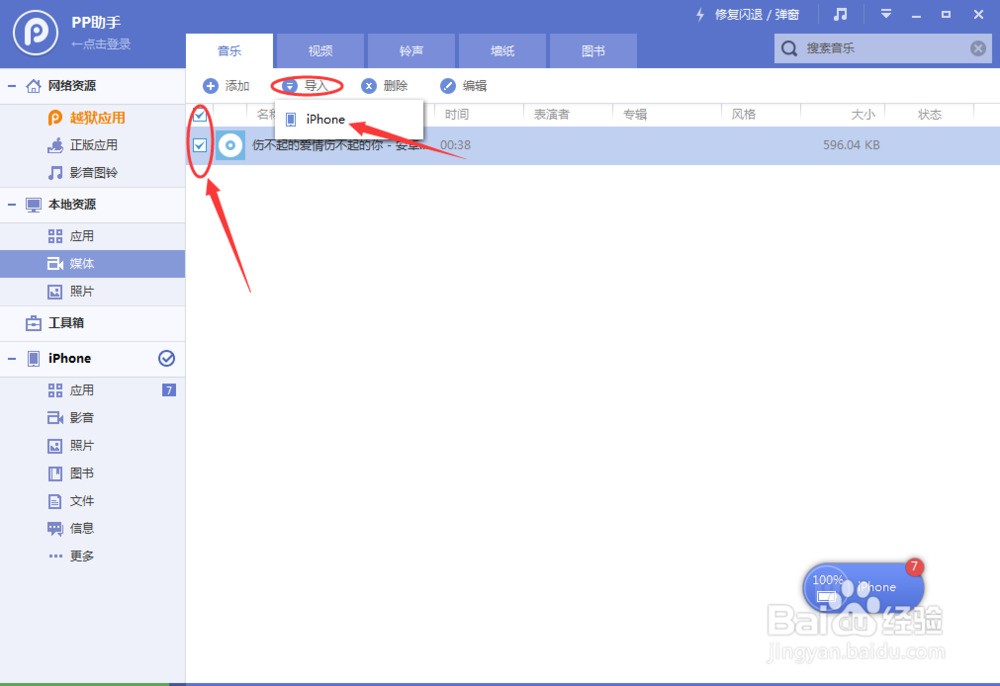Screen dimensions: 1000x686
Task: Collapse the 网络资源 section
Action: point(11,85)
